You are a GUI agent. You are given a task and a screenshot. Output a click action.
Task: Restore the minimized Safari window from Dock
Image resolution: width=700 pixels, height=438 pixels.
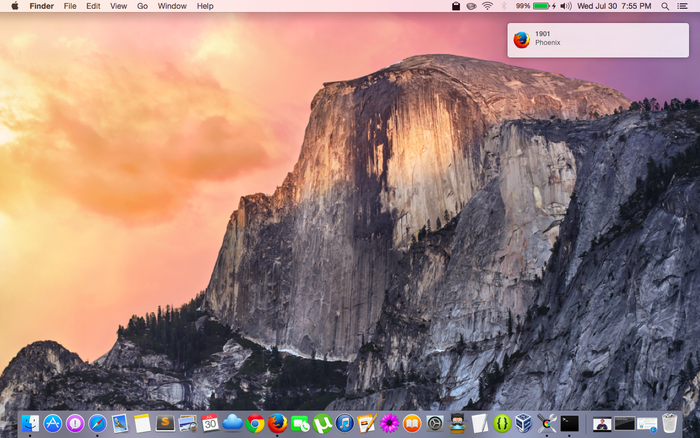pyautogui.click(x=647, y=424)
